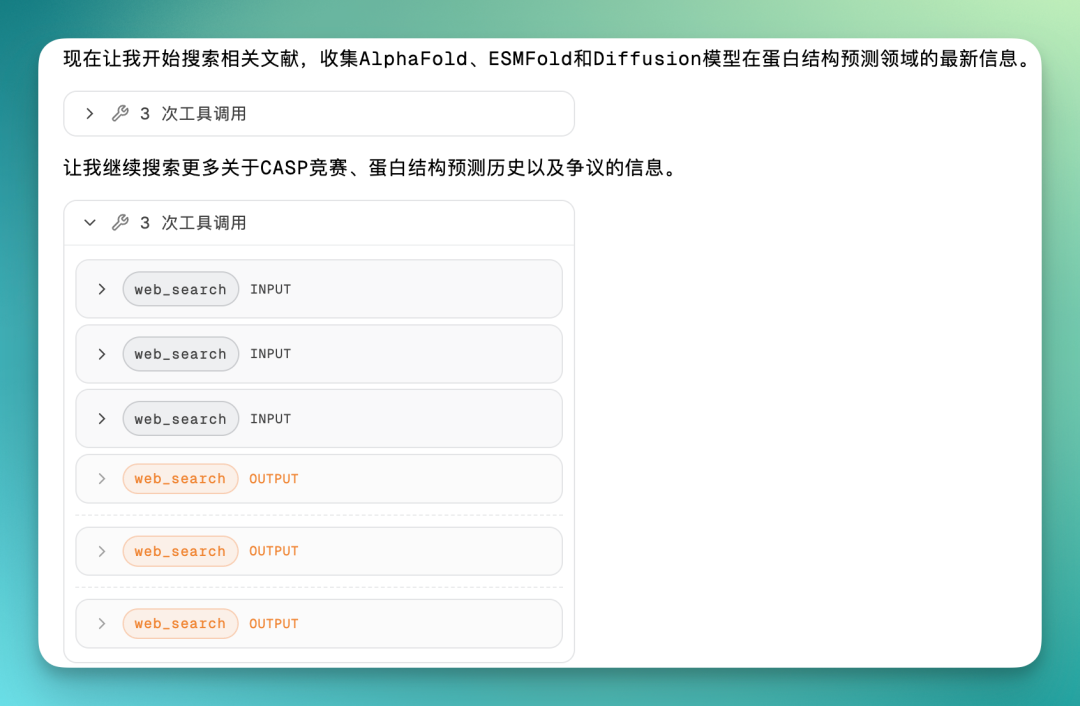1080x706 pixels.
Task: Click the INPUT label in the second web_search row
Action: tap(270, 354)
